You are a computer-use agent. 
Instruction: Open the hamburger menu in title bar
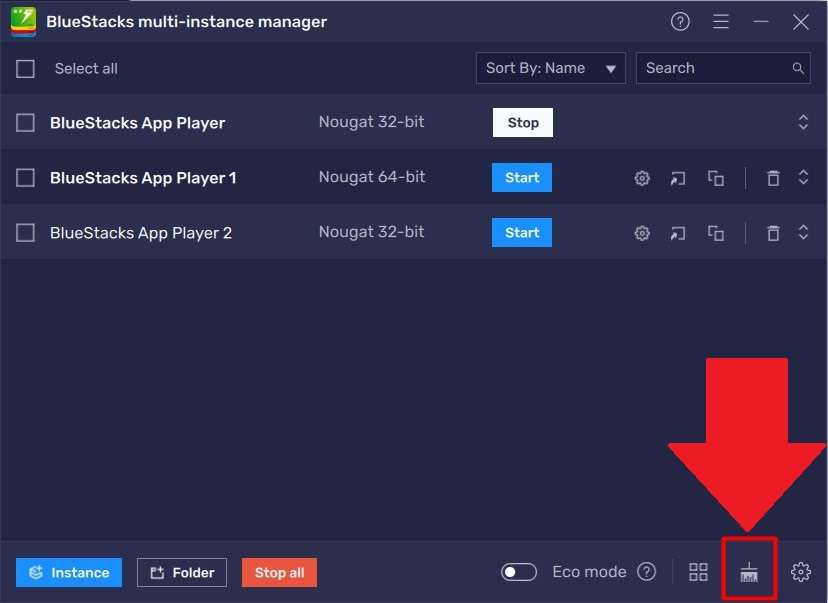click(721, 22)
